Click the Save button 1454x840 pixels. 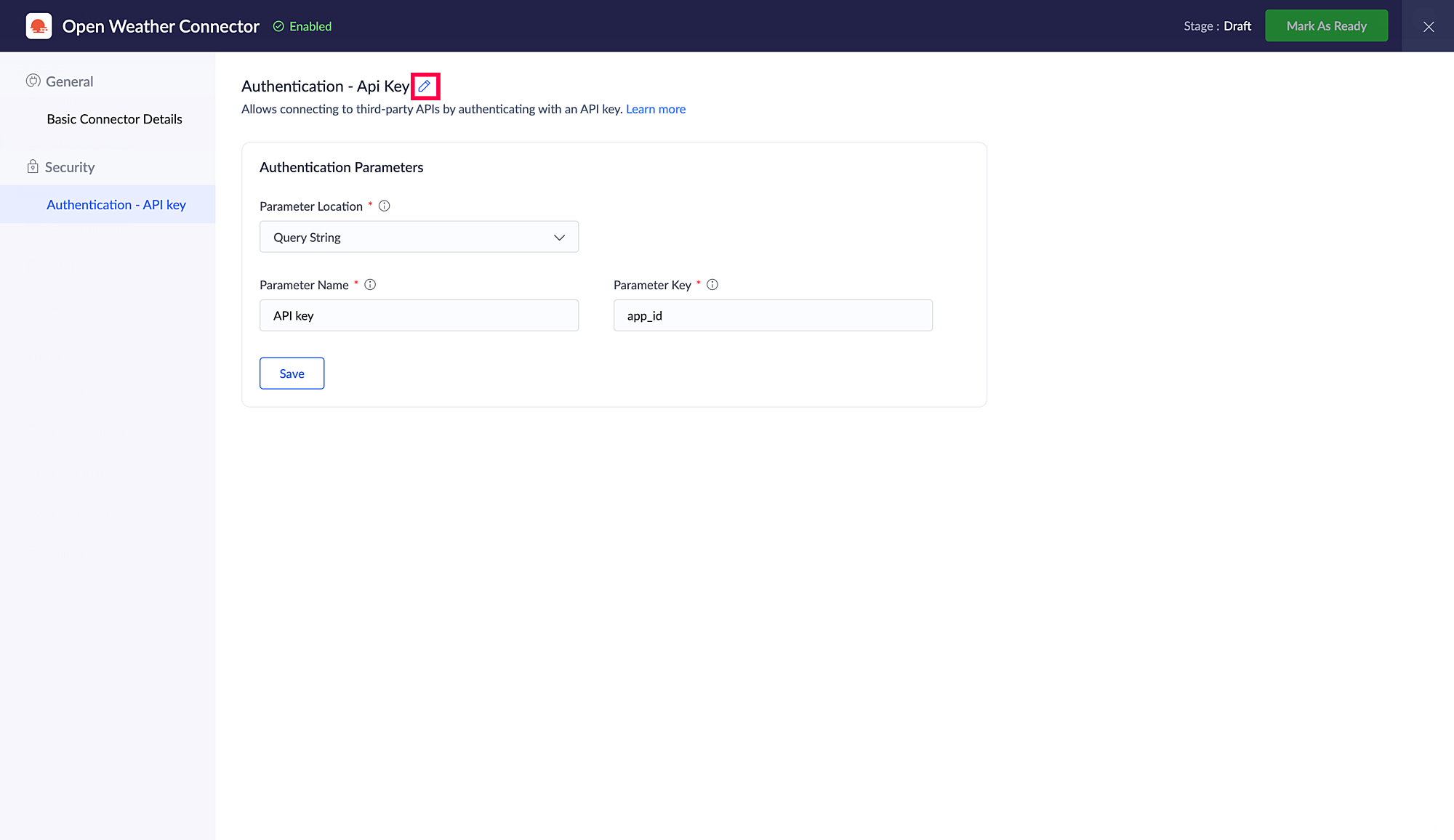tap(292, 373)
